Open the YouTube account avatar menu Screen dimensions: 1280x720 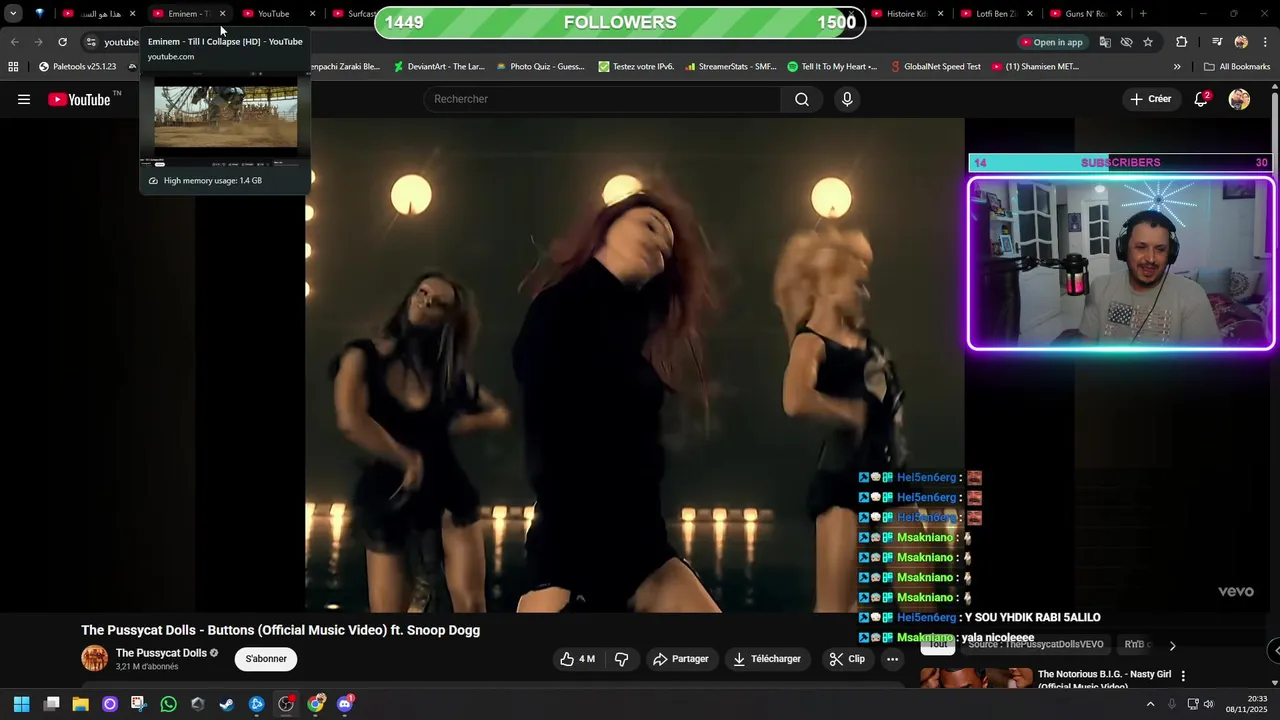point(1239,99)
